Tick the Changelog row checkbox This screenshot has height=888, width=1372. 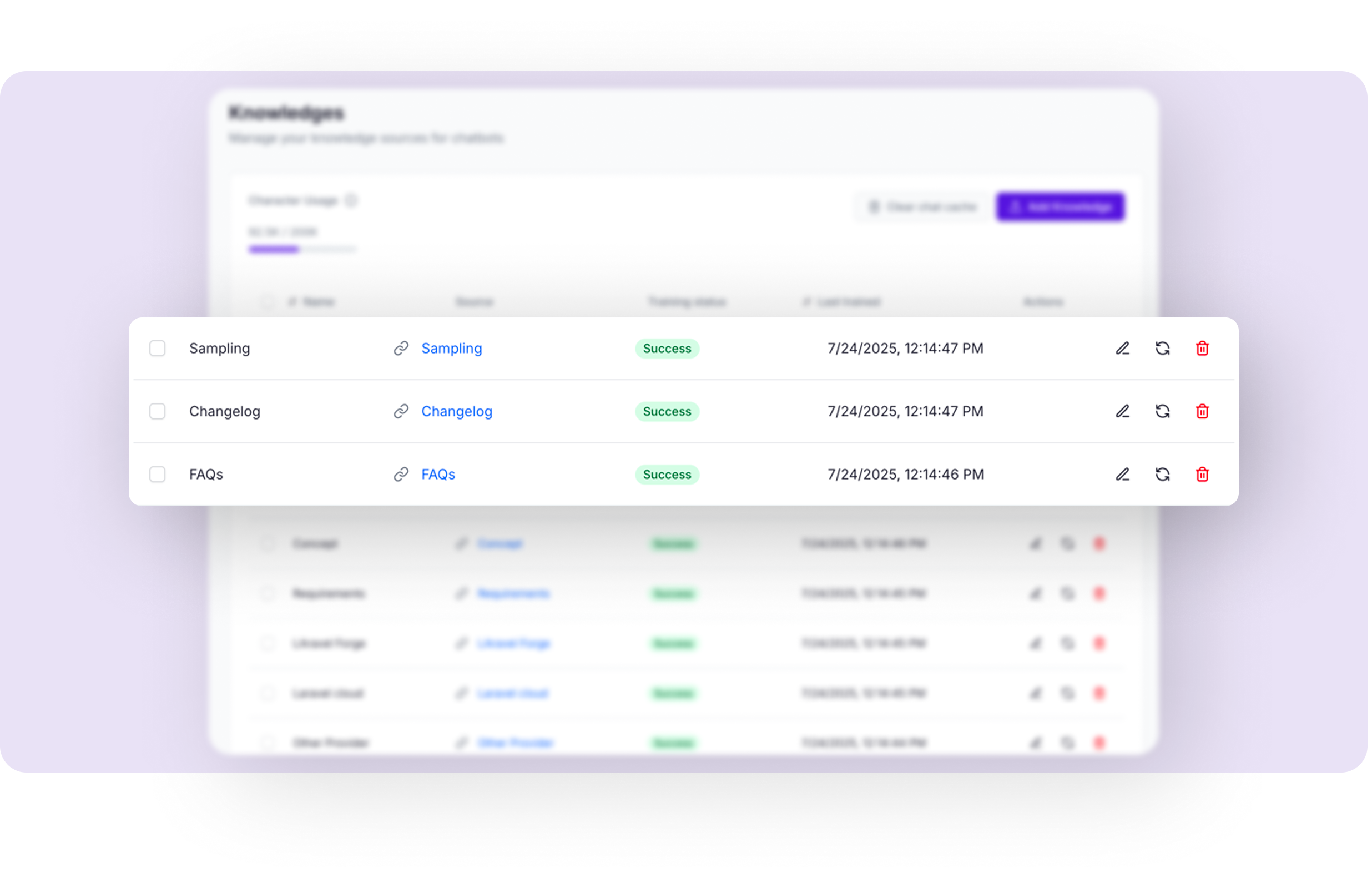click(158, 411)
